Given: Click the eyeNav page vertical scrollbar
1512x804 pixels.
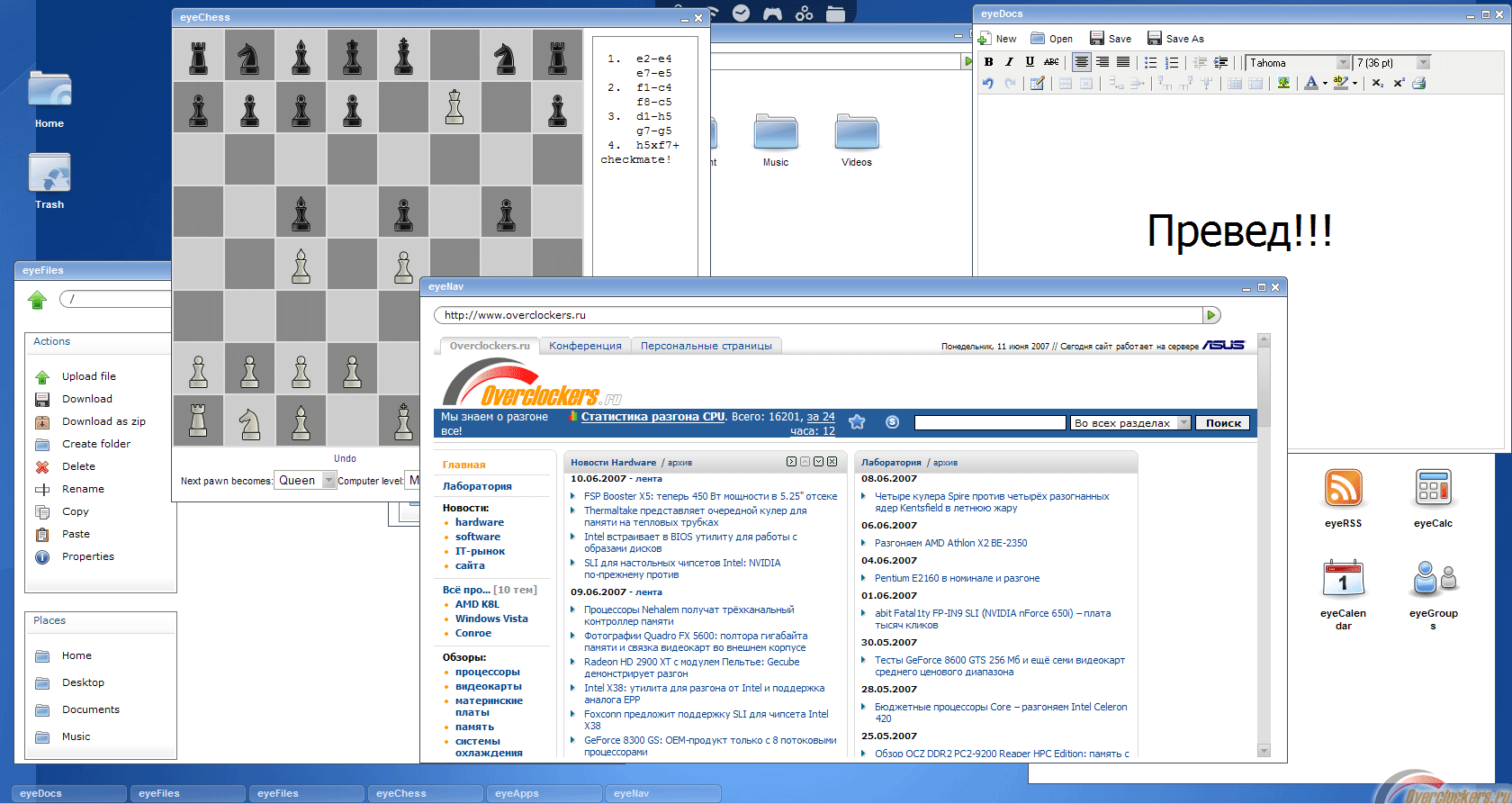Looking at the screenshot, I should tap(1264, 546).
